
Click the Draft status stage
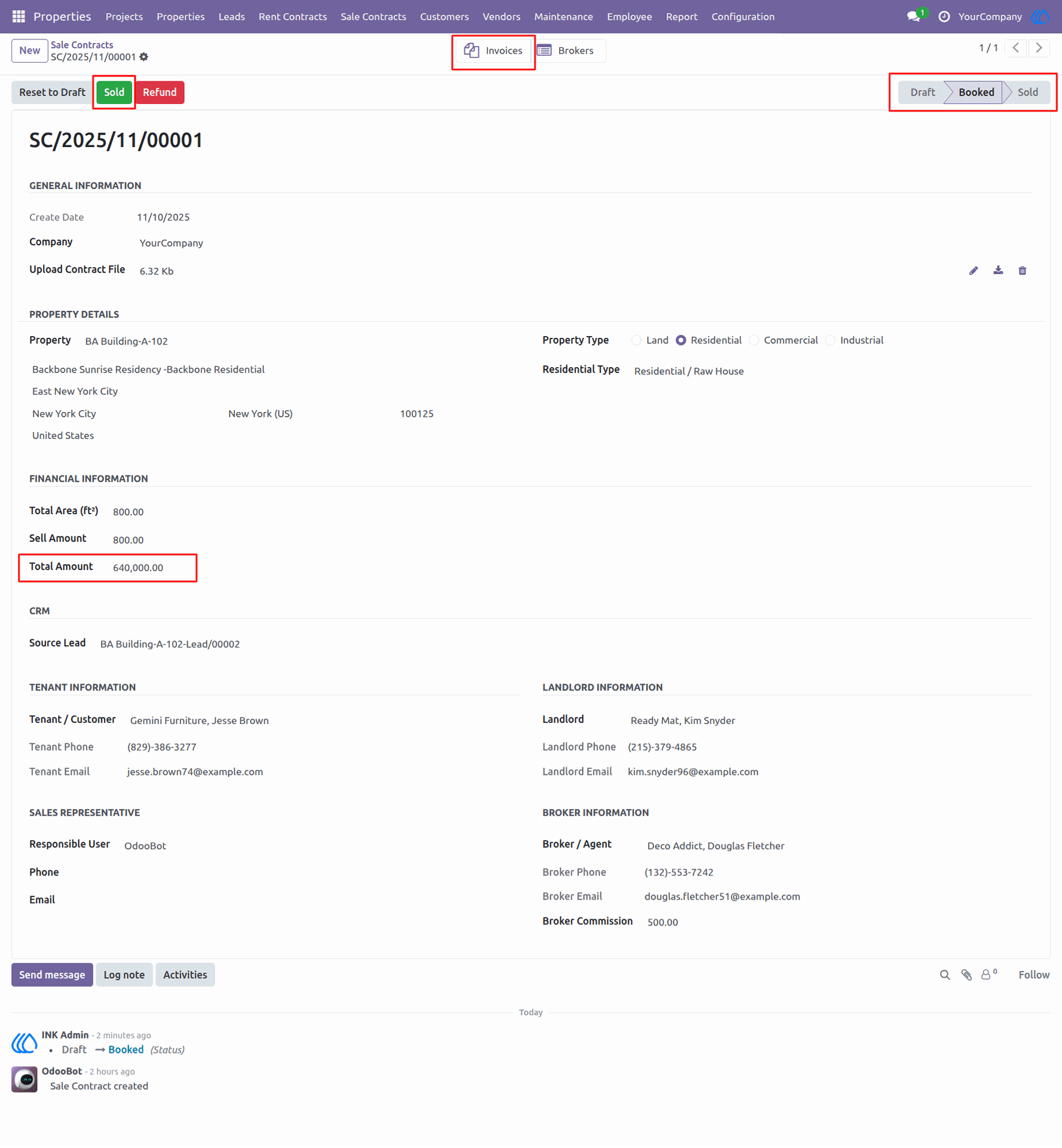click(923, 92)
